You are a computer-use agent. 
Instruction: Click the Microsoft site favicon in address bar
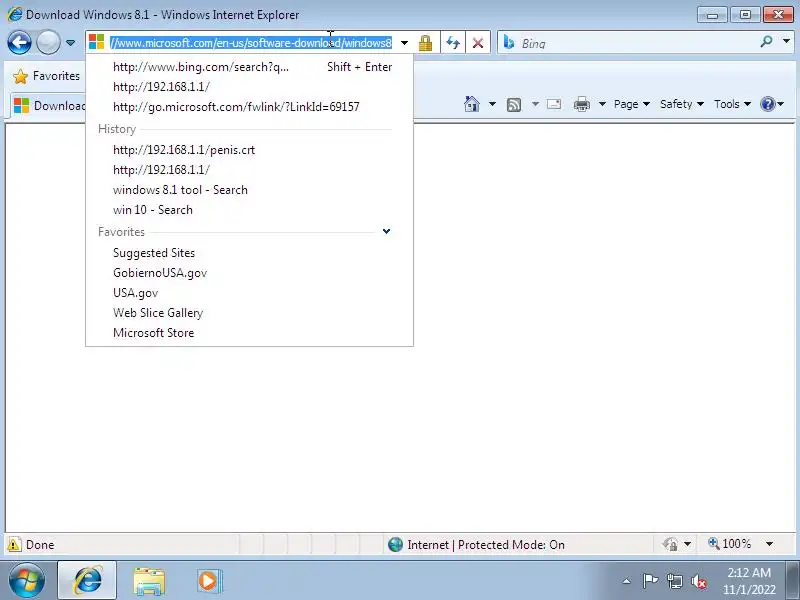tap(96, 42)
